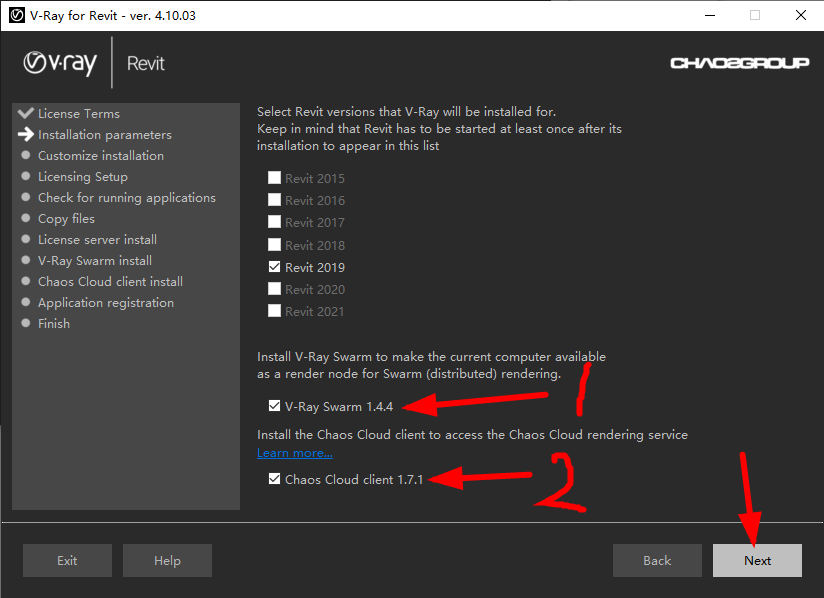Click the Revit product label in header
This screenshot has width=824, height=598.
[146, 64]
